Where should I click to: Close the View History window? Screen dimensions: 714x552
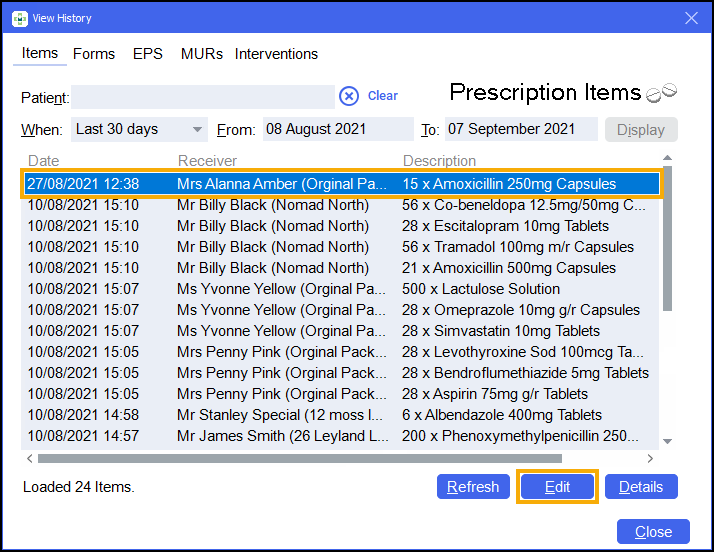coord(690,18)
